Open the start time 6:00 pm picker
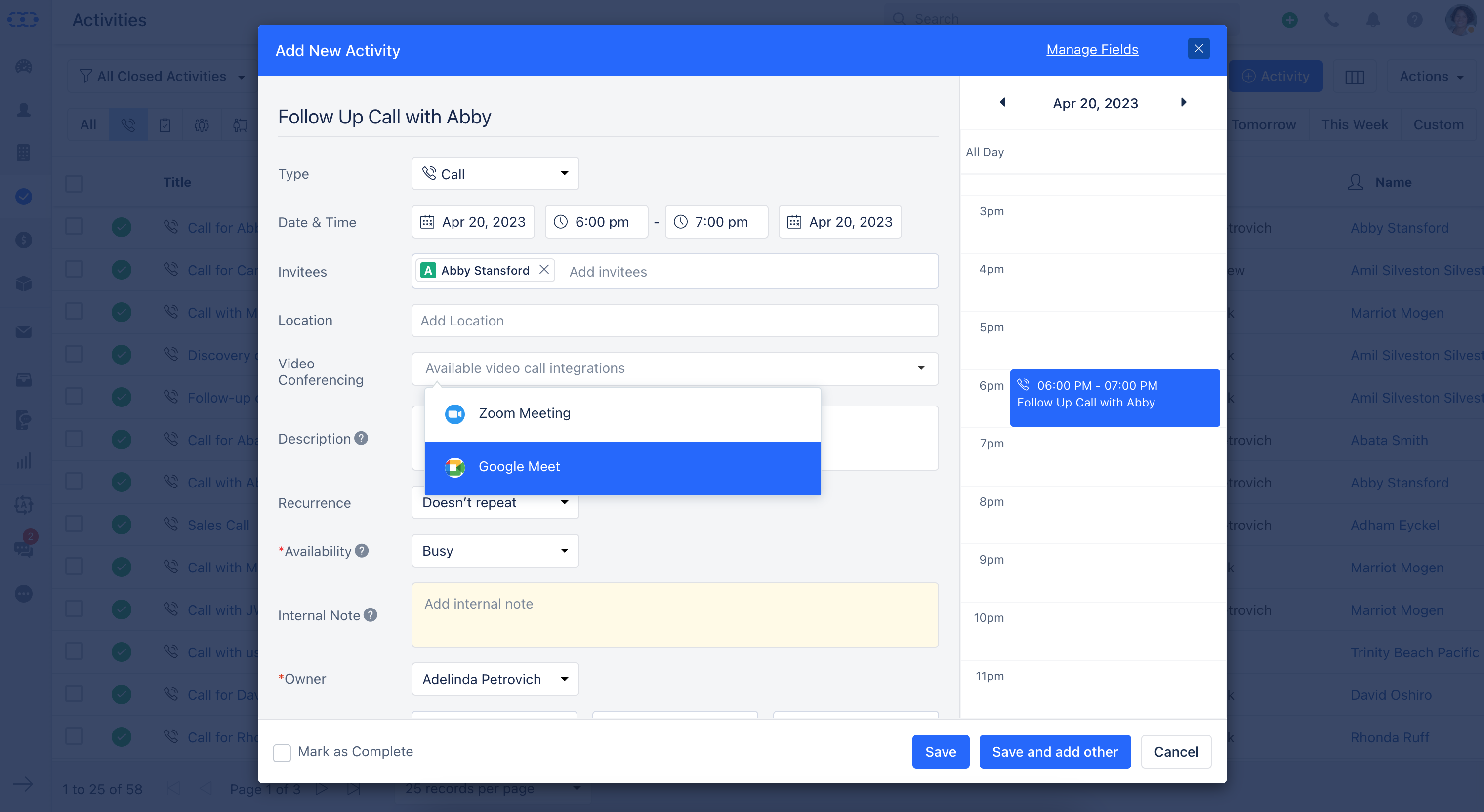This screenshot has width=1484, height=812. pyautogui.click(x=596, y=222)
